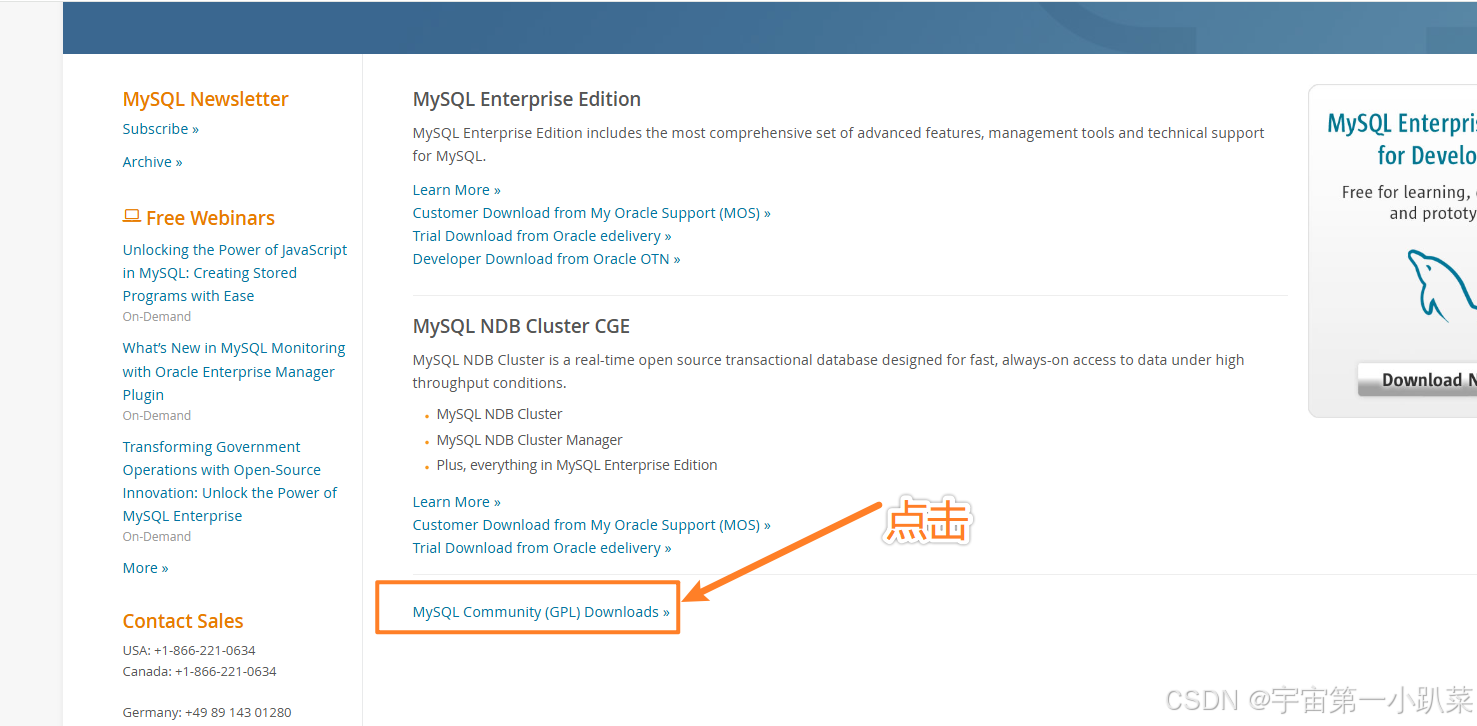Open Customer Download MOS under NDB Cluster
This screenshot has width=1477, height=726.
592,525
